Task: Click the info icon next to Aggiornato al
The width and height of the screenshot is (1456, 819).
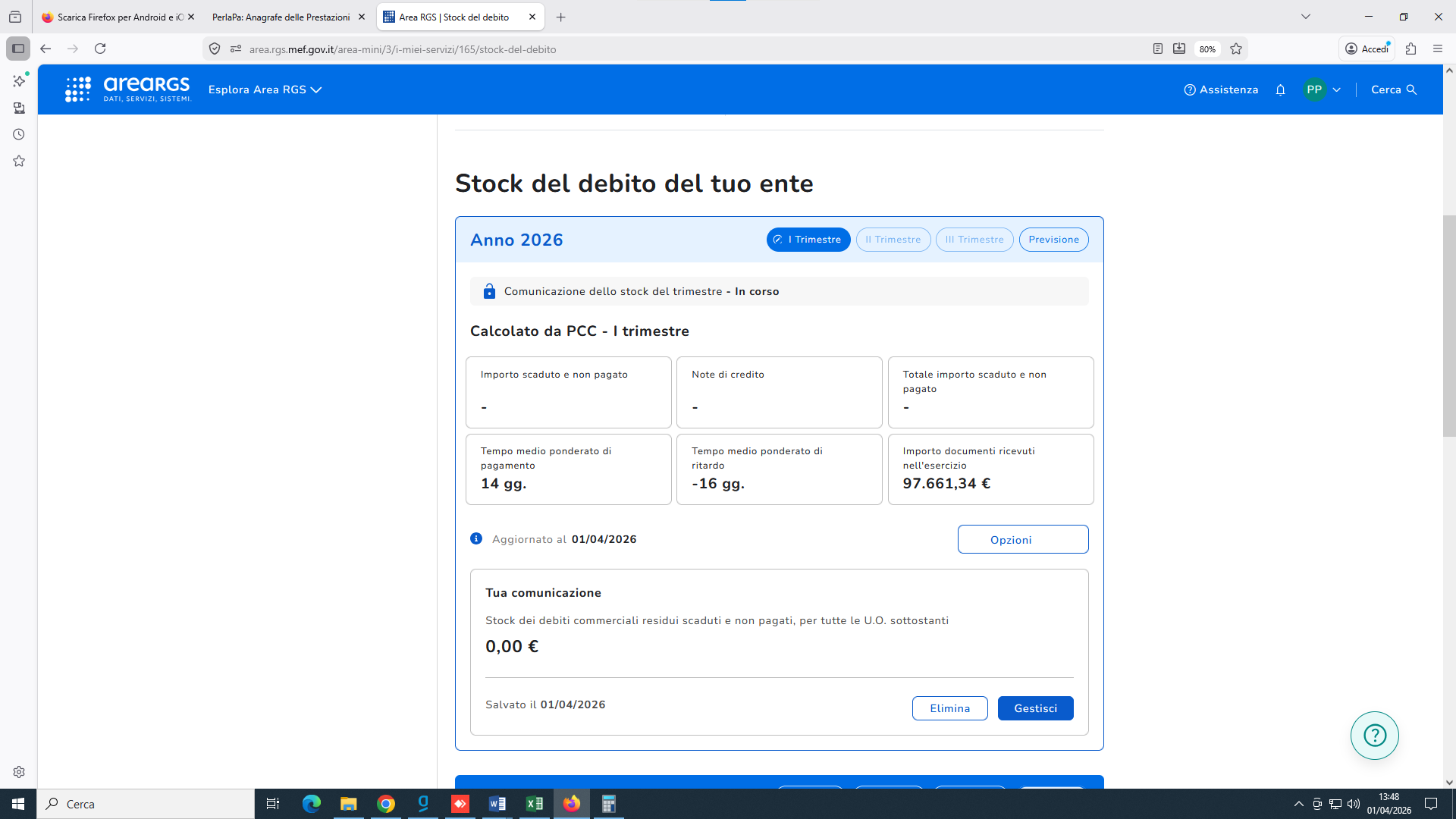Action: pyautogui.click(x=476, y=538)
